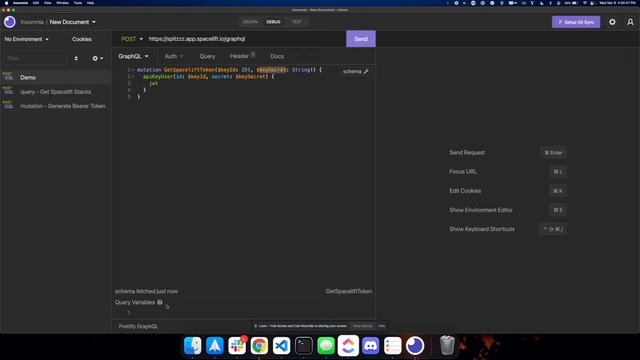Open the user account icon
The height and width of the screenshot is (360, 640).
630,22
